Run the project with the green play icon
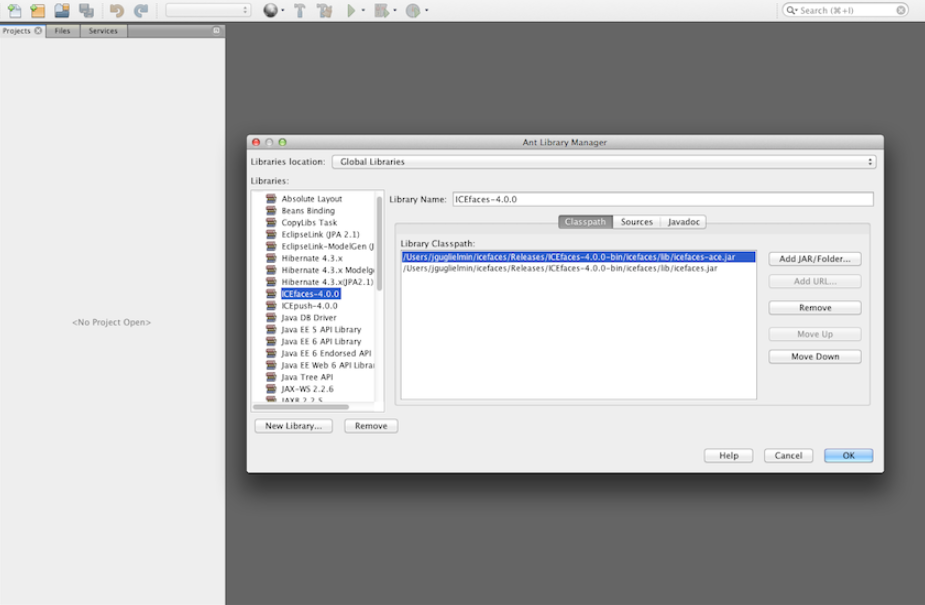925x605 pixels. click(351, 10)
